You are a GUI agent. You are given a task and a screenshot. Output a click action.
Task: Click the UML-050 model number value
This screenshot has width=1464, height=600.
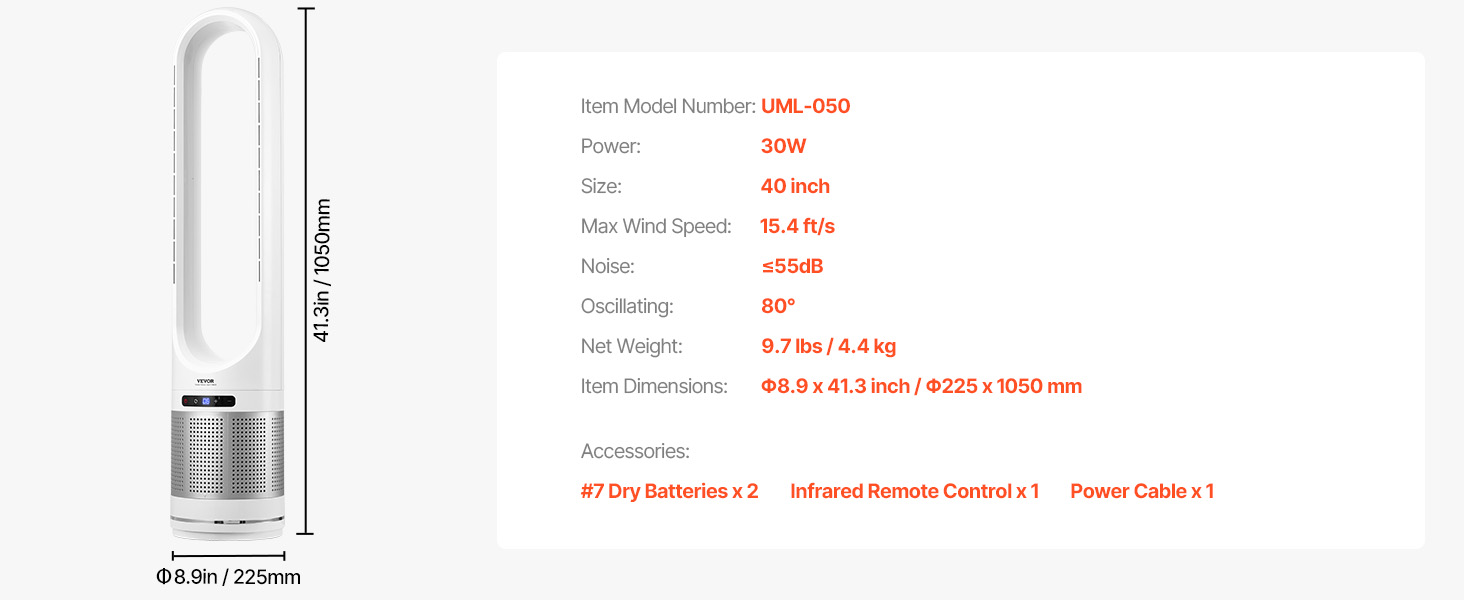805,106
